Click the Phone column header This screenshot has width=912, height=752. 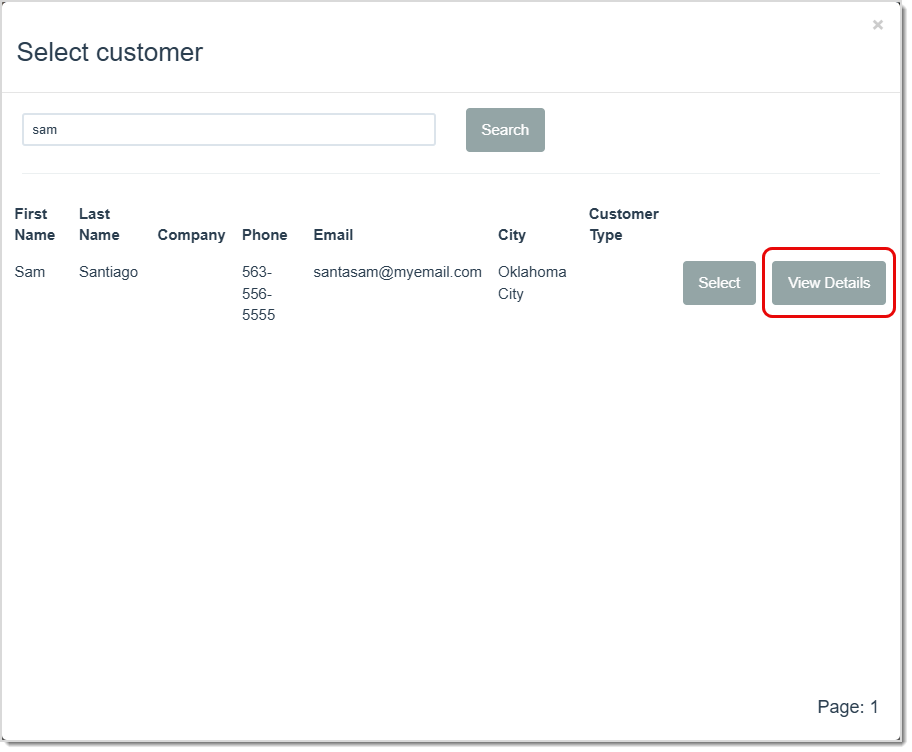(264, 235)
